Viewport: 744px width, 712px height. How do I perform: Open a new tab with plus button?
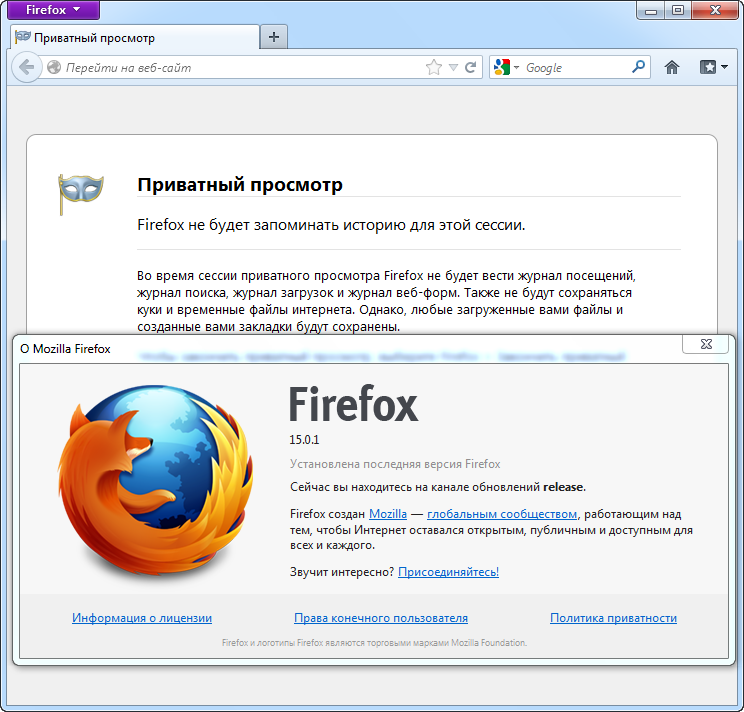point(274,37)
